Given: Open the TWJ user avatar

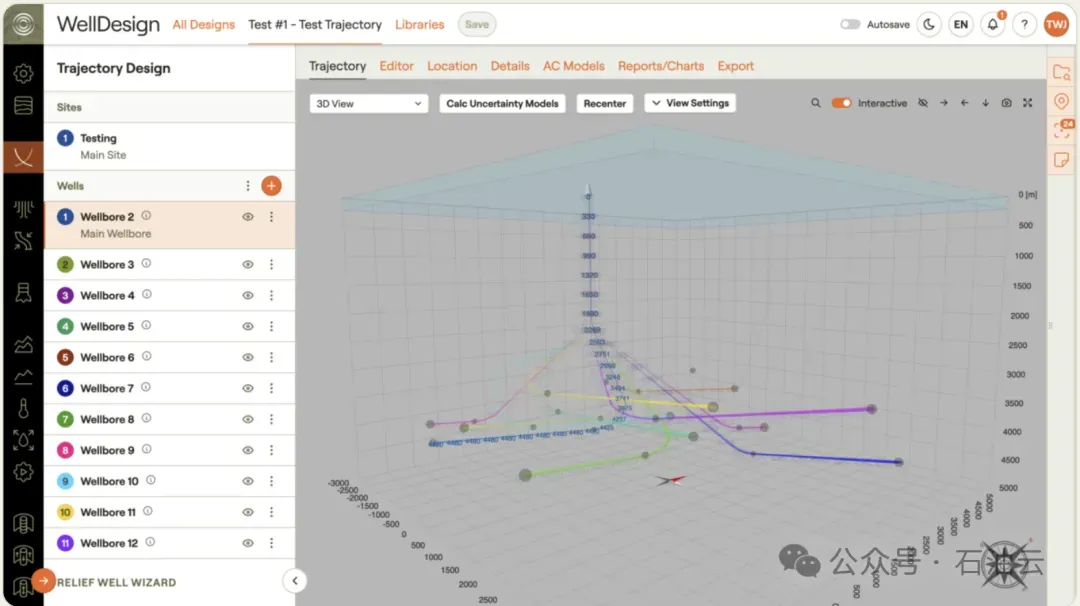Looking at the screenshot, I should 1057,24.
